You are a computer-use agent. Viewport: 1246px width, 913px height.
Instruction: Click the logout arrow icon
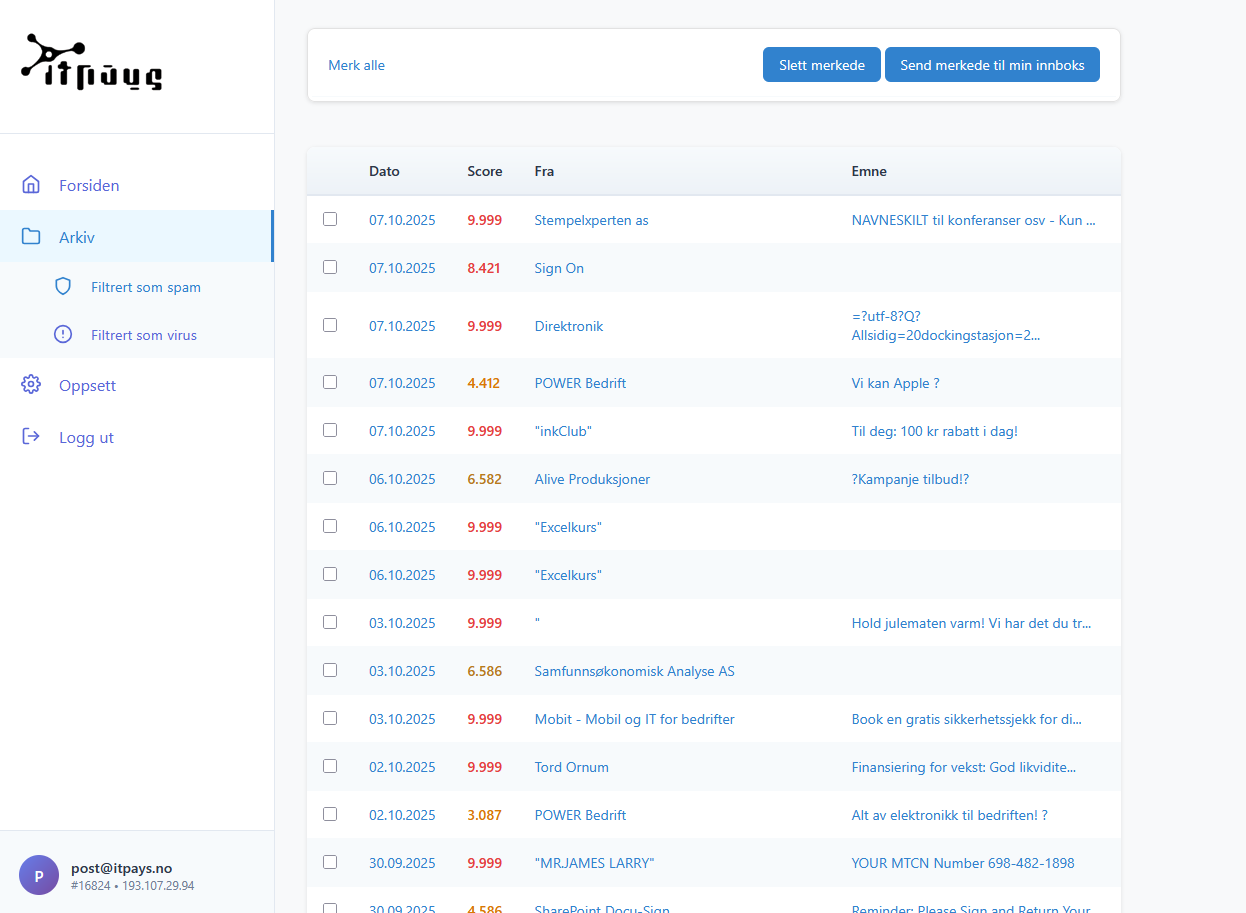point(31,437)
